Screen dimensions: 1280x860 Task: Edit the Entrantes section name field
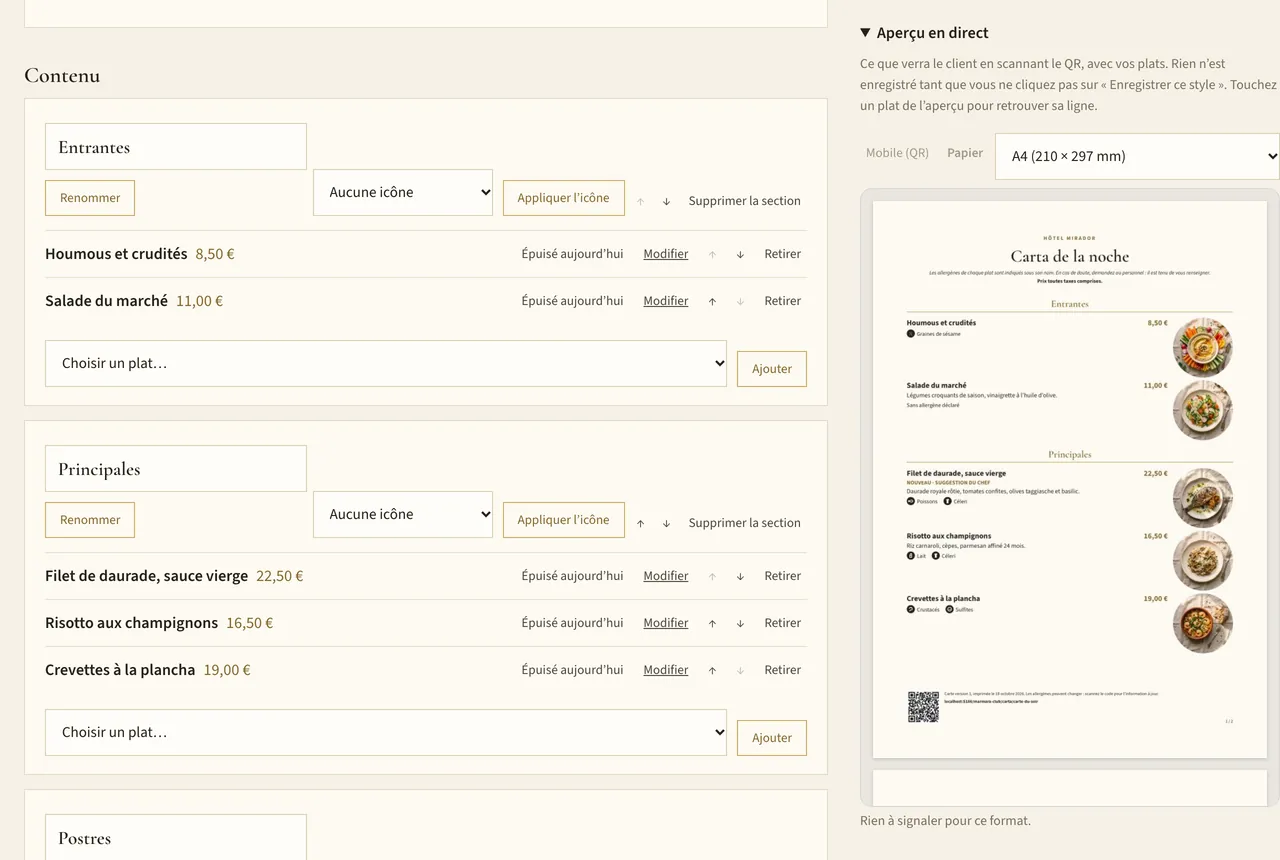[x=176, y=147]
